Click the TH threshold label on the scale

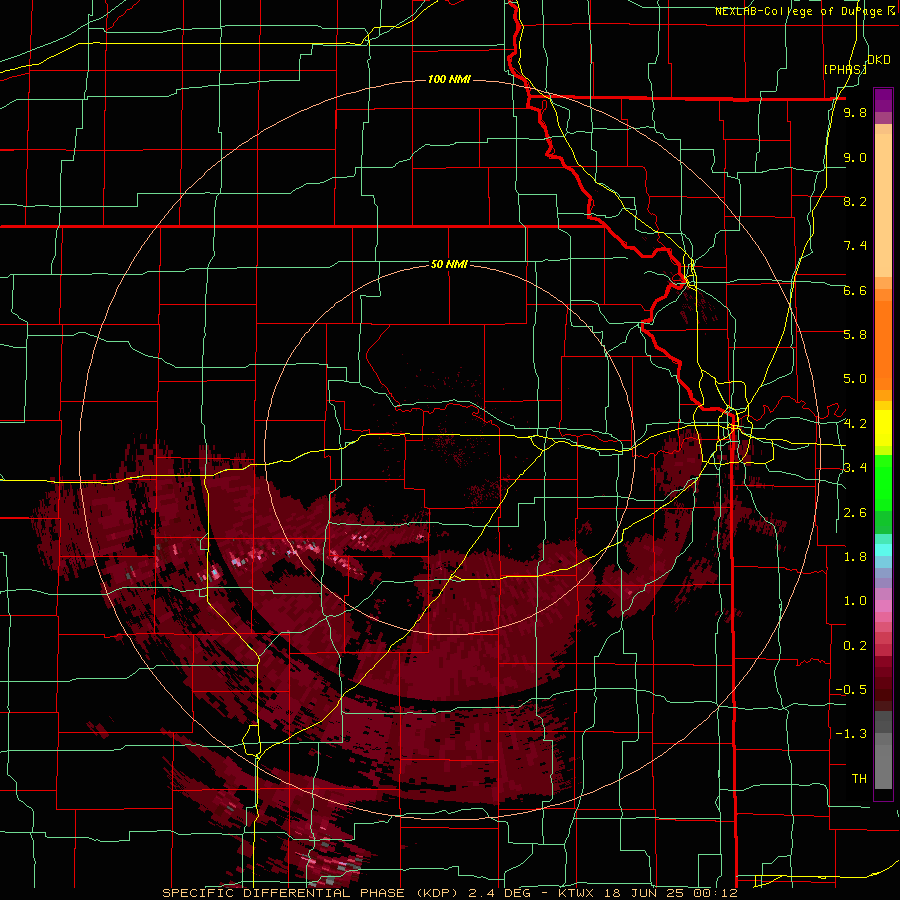(x=859, y=778)
